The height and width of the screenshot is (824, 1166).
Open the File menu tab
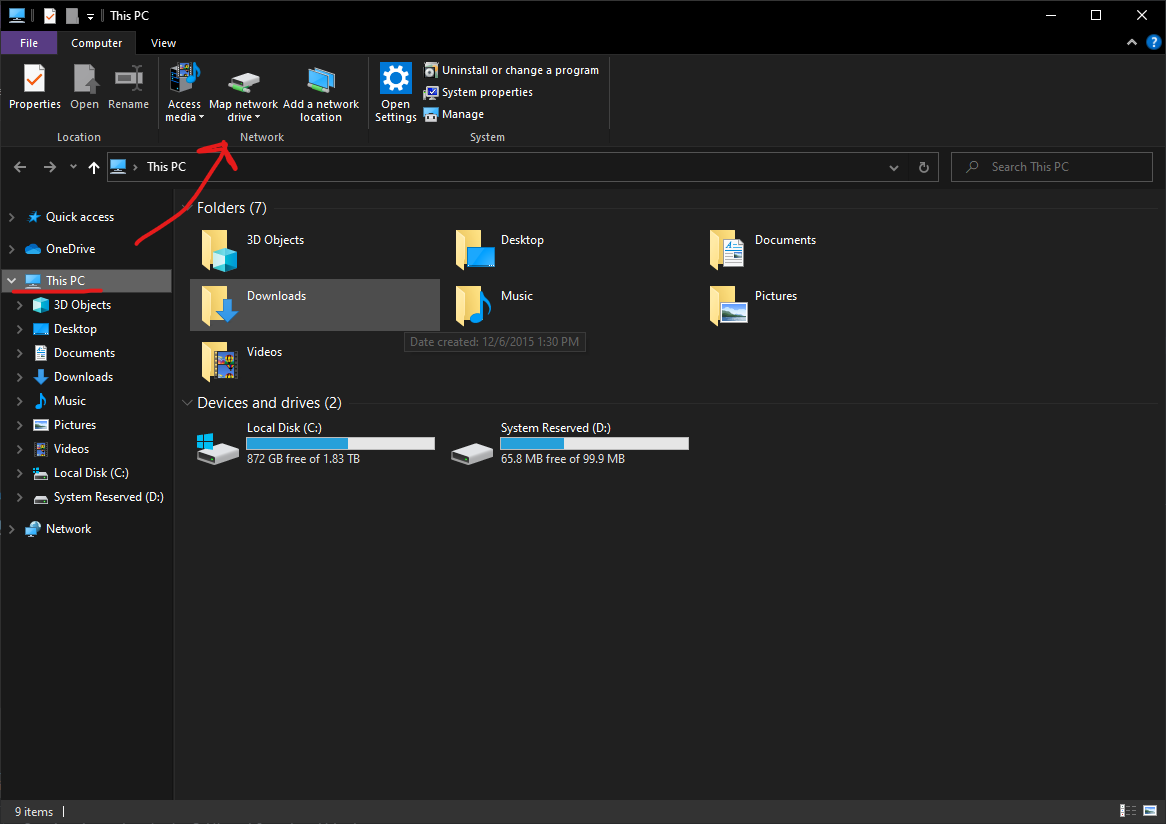point(29,43)
